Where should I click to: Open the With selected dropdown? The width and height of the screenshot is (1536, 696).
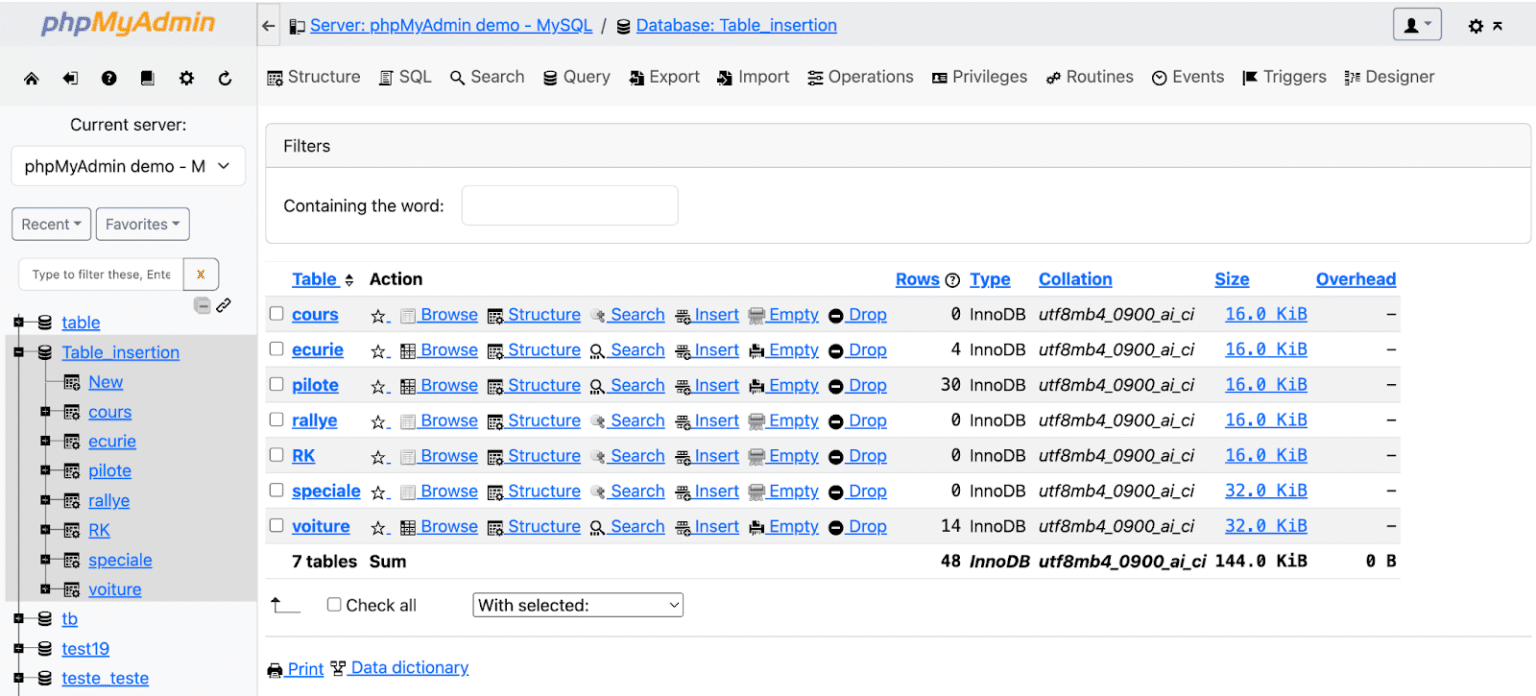tap(577, 605)
